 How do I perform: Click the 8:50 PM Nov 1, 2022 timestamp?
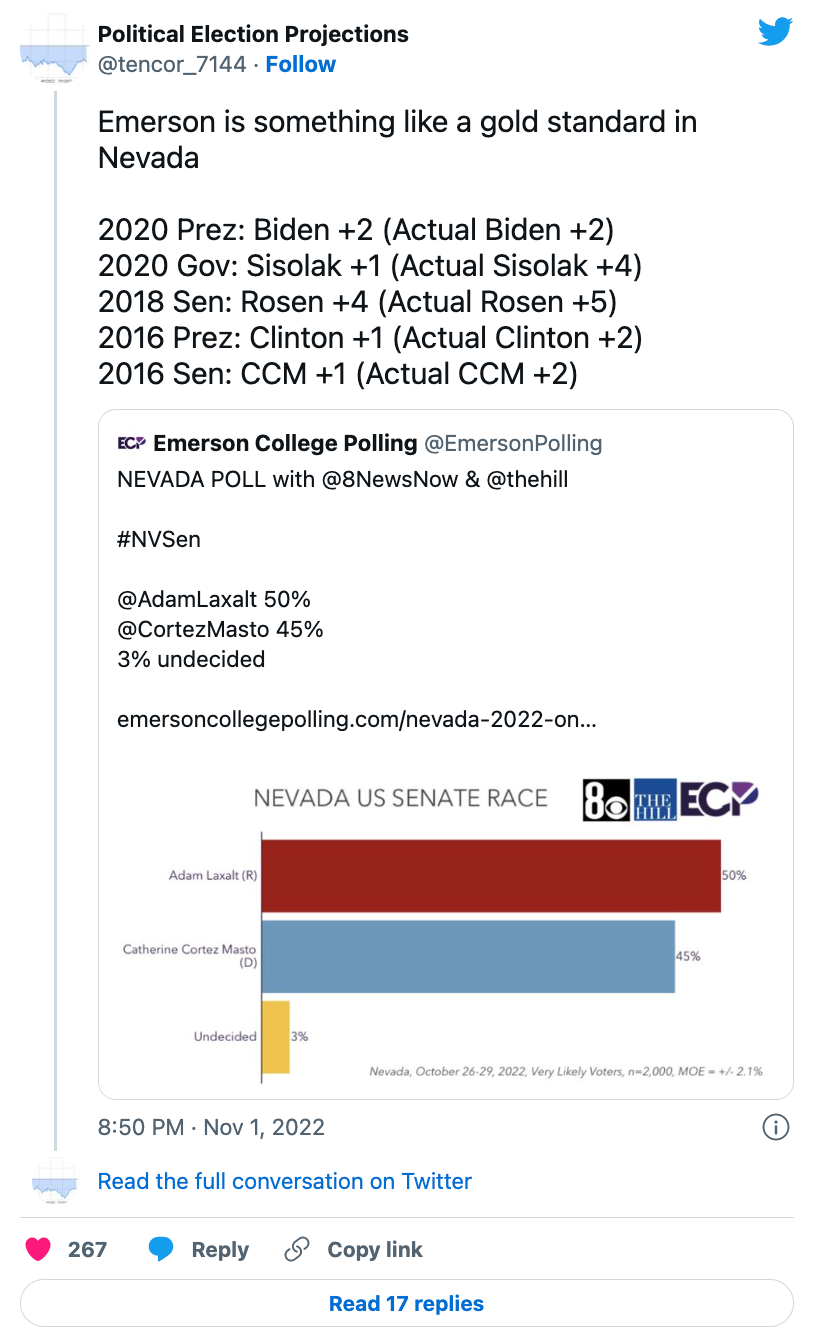(211, 1127)
